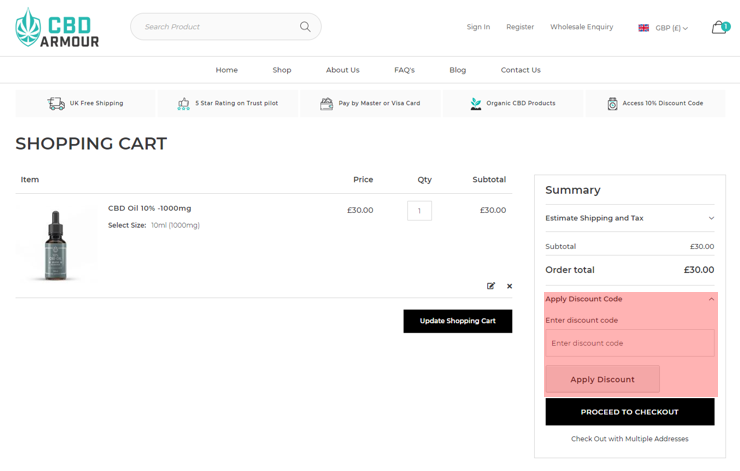Viewport: 740px width, 471px height.
Task: Click the Order total £30.00 amount
Action: click(698, 270)
